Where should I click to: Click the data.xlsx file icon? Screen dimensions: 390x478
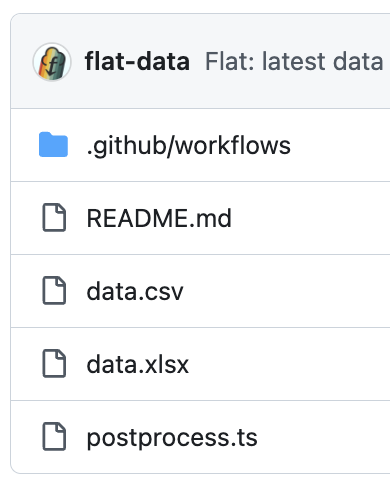[x=54, y=363]
